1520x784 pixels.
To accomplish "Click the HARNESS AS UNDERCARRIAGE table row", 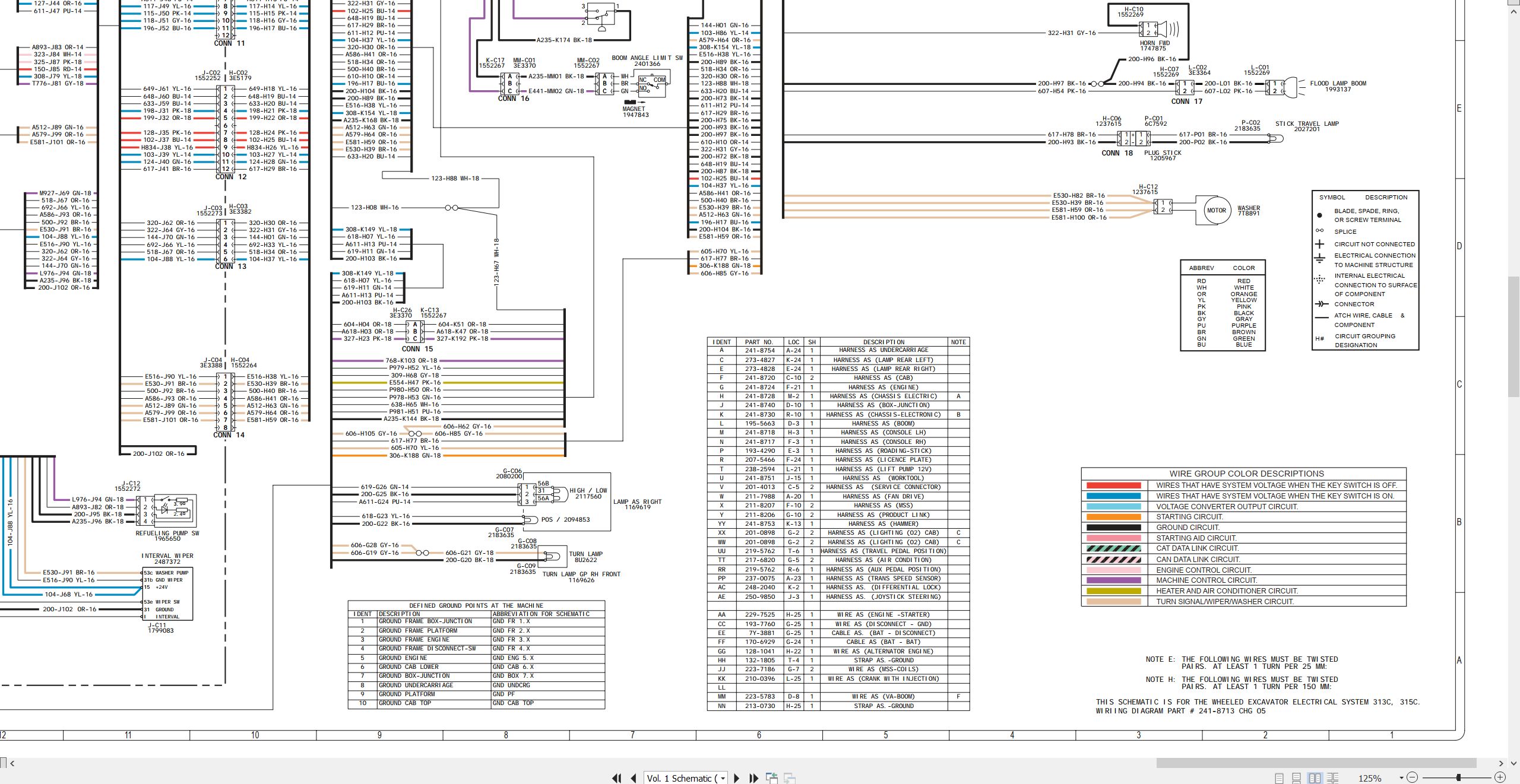I will (838, 350).
